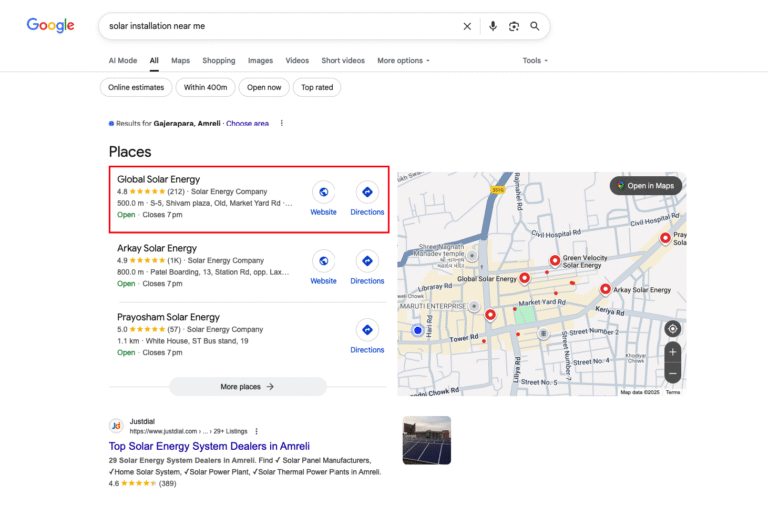Open the Tools dropdown
The height and width of the screenshot is (505, 768).
(535, 61)
